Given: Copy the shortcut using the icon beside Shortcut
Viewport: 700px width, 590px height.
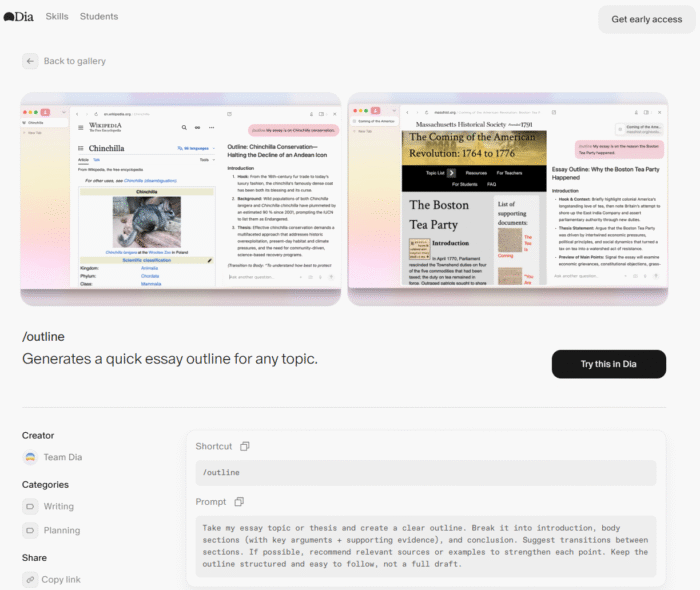Looking at the screenshot, I should (x=245, y=446).
